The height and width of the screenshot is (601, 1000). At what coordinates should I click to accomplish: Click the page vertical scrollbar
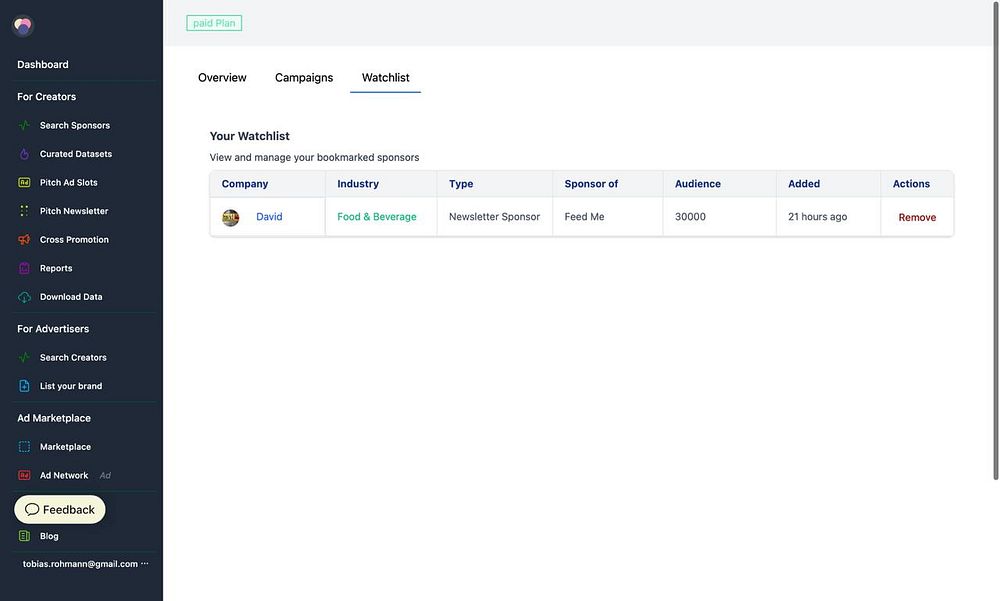click(996, 241)
